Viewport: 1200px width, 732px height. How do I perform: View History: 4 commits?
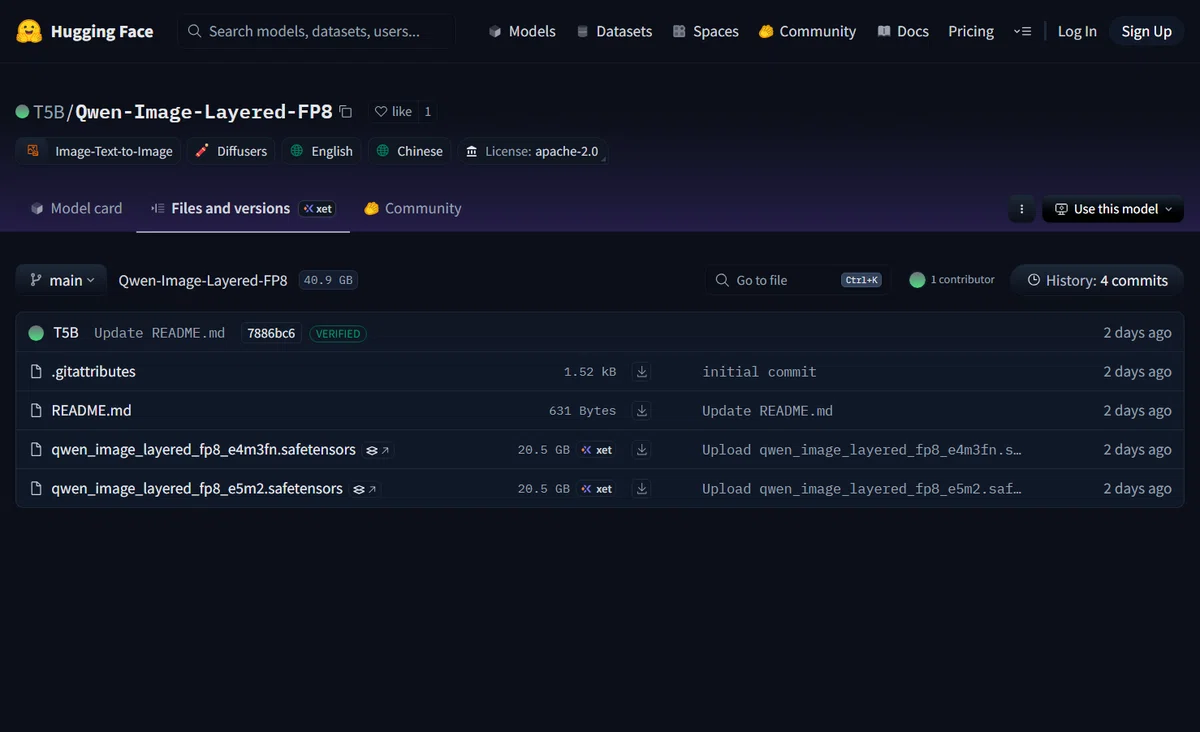pyautogui.click(x=1097, y=280)
